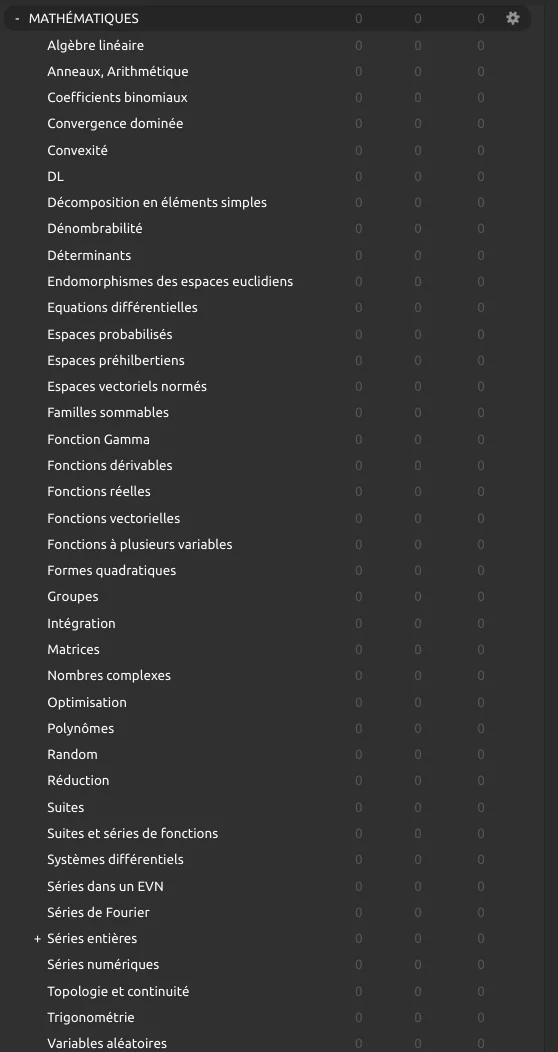Viewport: 558px width, 1052px height.
Task: Open the Fonction Gamma deck
Action: click(99, 439)
